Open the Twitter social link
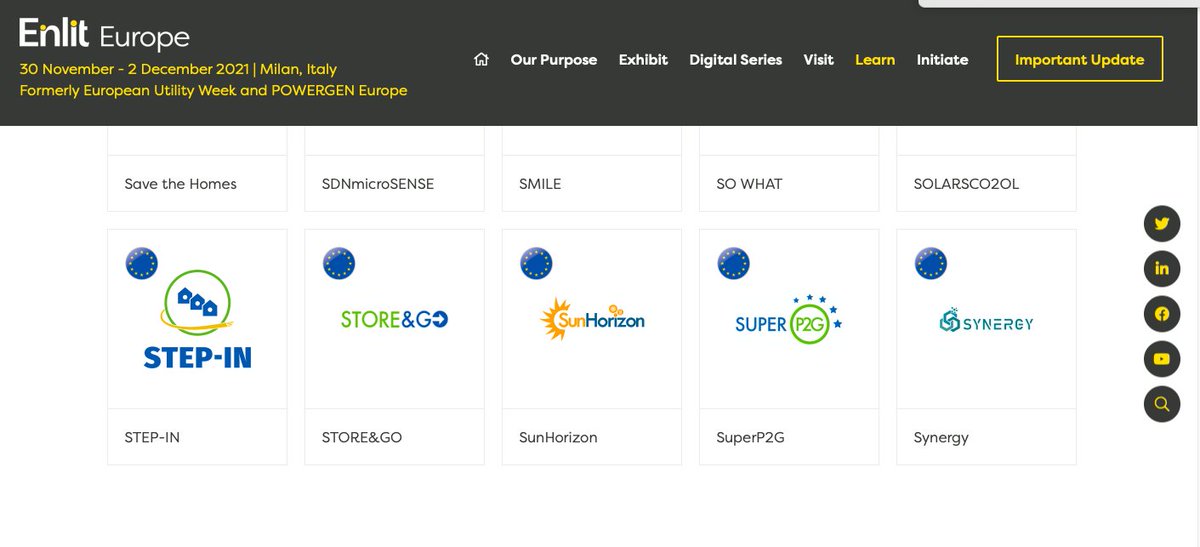The height and width of the screenshot is (547, 1200). [1162, 224]
